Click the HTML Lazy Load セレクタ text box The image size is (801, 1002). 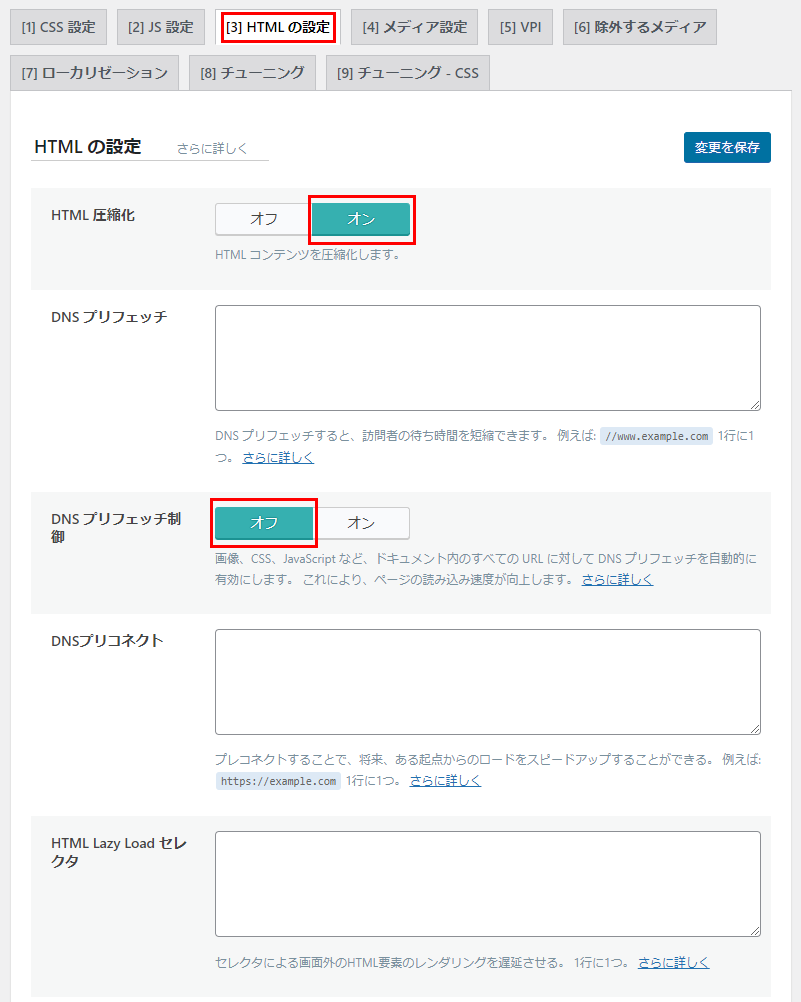tap(487, 883)
